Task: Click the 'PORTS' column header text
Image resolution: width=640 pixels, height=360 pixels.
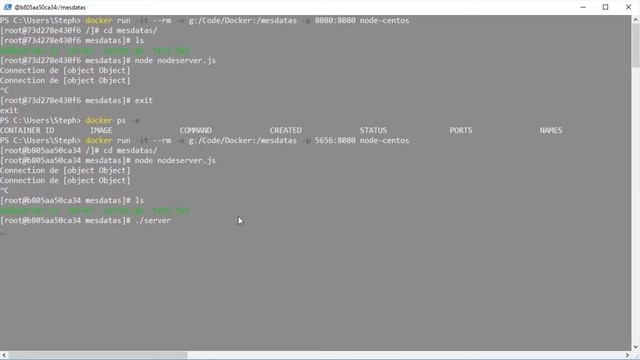Action: 461,130
